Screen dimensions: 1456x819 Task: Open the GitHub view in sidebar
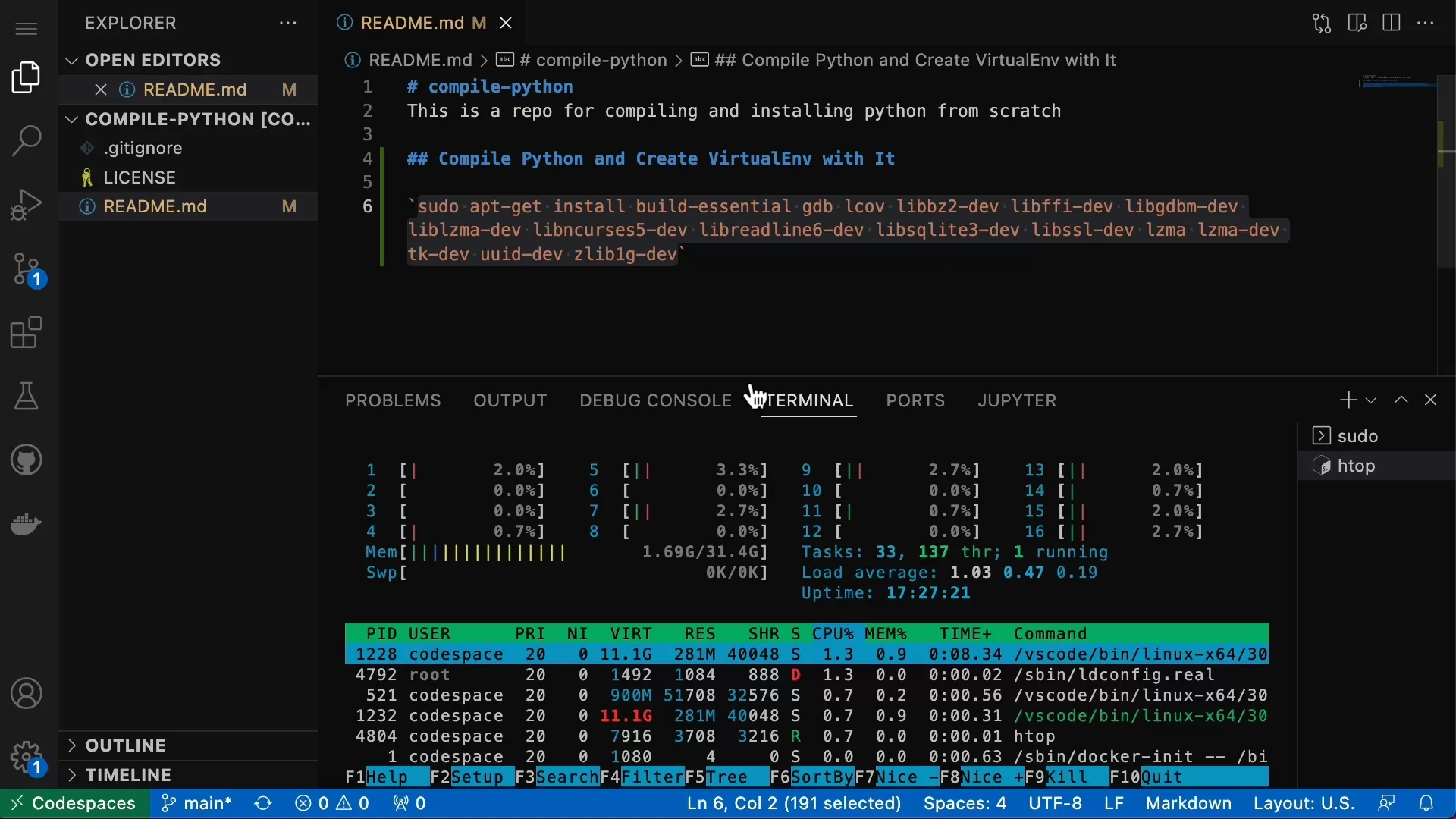pyautogui.click(x=27, y=460)
